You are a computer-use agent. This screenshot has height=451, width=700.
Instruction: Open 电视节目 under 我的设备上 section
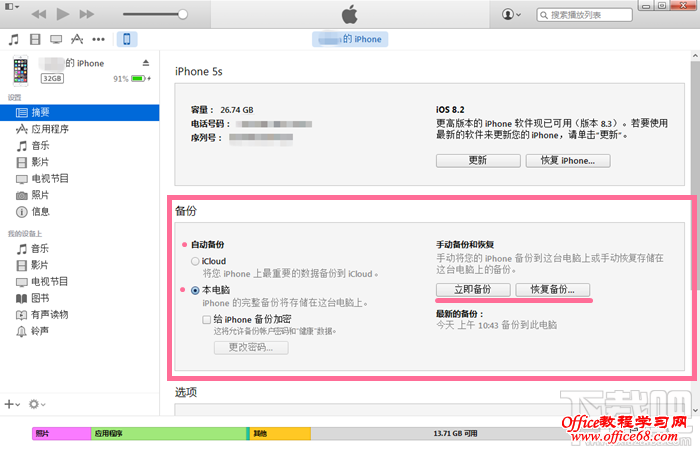[x=79, y=282]
